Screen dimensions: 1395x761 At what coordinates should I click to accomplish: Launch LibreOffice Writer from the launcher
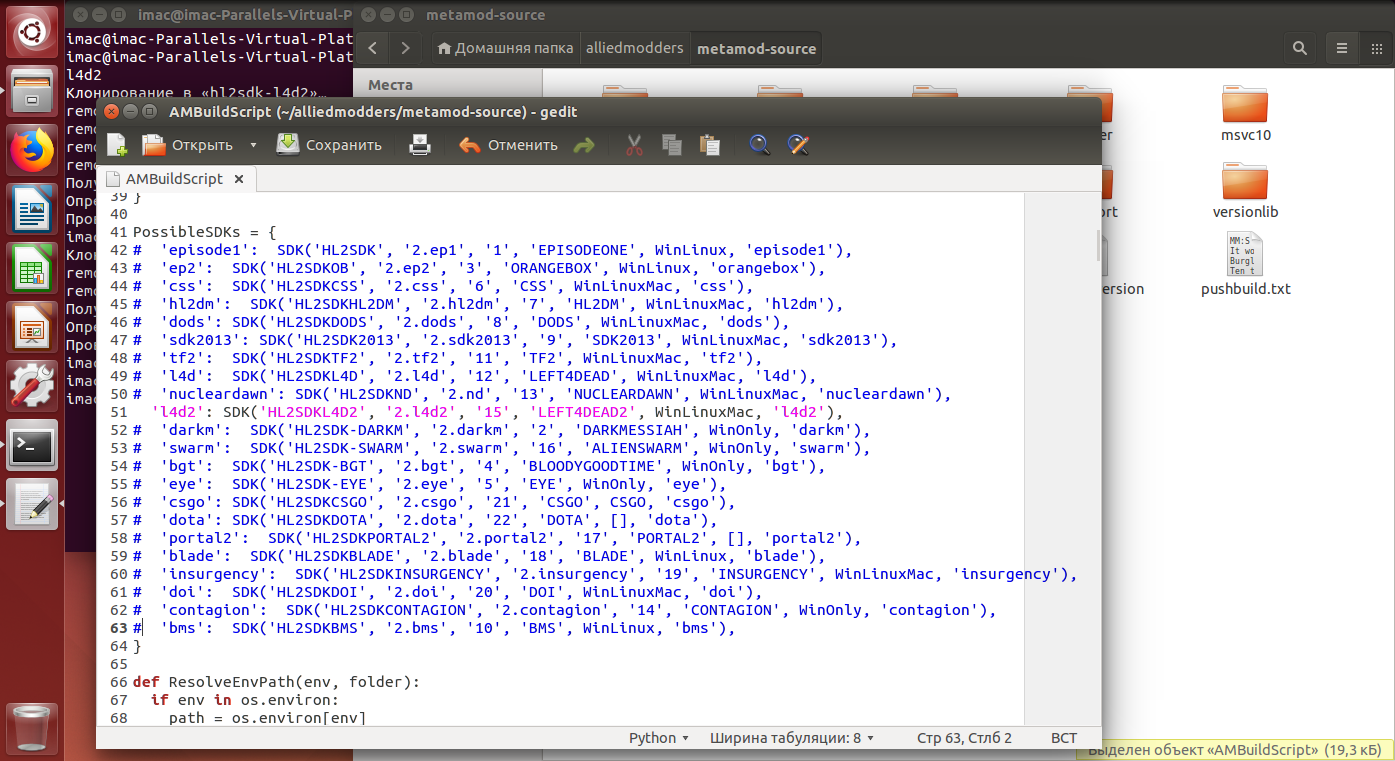32,211
